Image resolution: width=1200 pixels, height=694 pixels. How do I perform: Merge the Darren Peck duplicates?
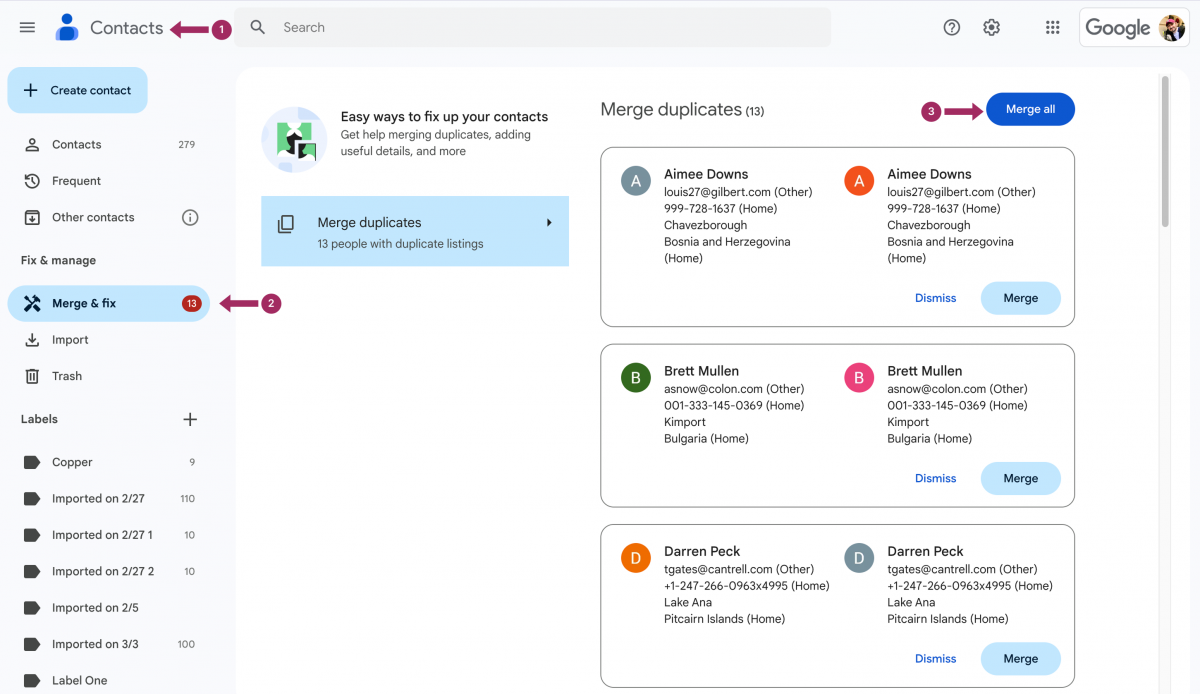pyautogui.click(x=1020, y=658)
